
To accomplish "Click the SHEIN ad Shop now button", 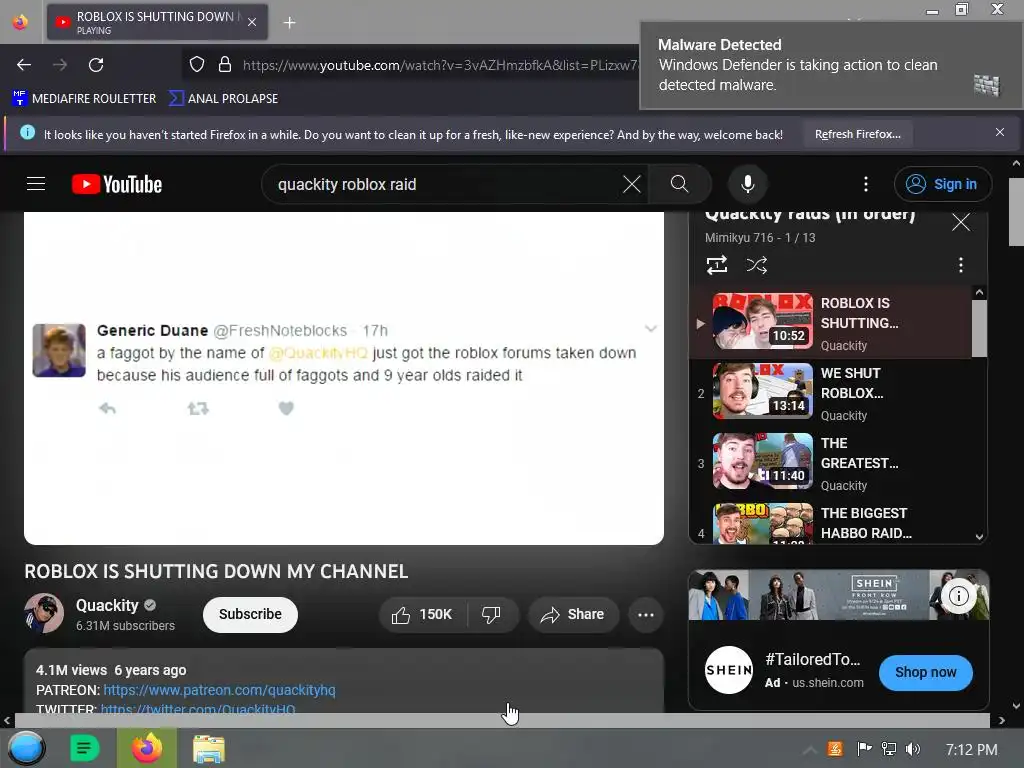I will 925,672.
